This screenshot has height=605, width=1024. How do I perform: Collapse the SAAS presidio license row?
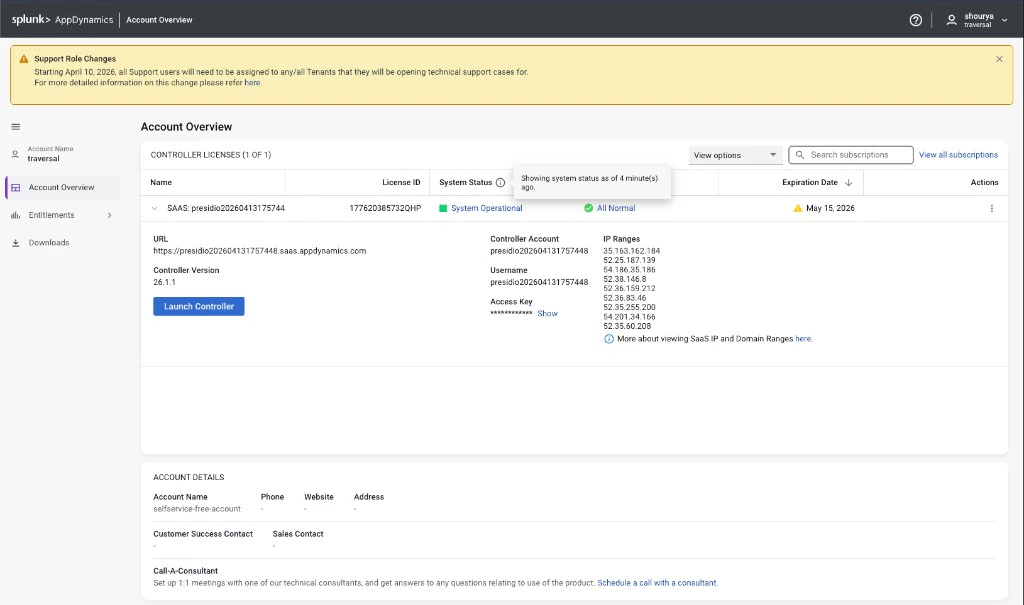point(154,208)
